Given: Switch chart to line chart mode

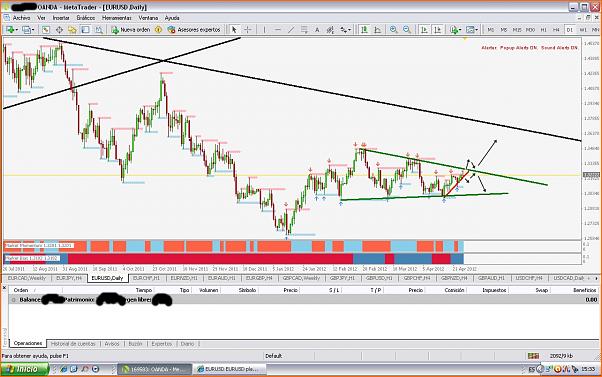Looking at the screenshot, I should (x=377, y=30).
